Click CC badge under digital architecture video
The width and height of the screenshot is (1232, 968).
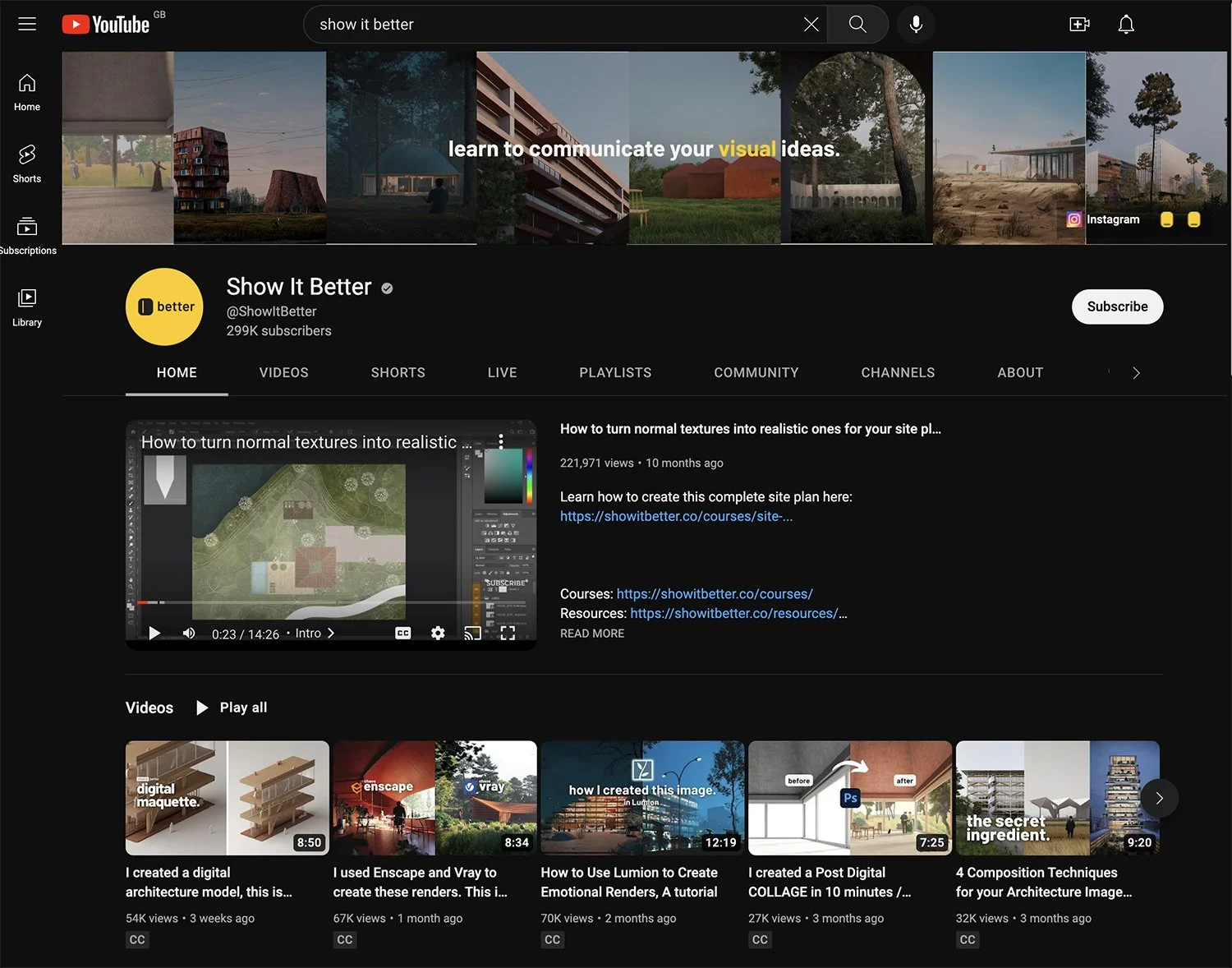(x=137, y=939)
